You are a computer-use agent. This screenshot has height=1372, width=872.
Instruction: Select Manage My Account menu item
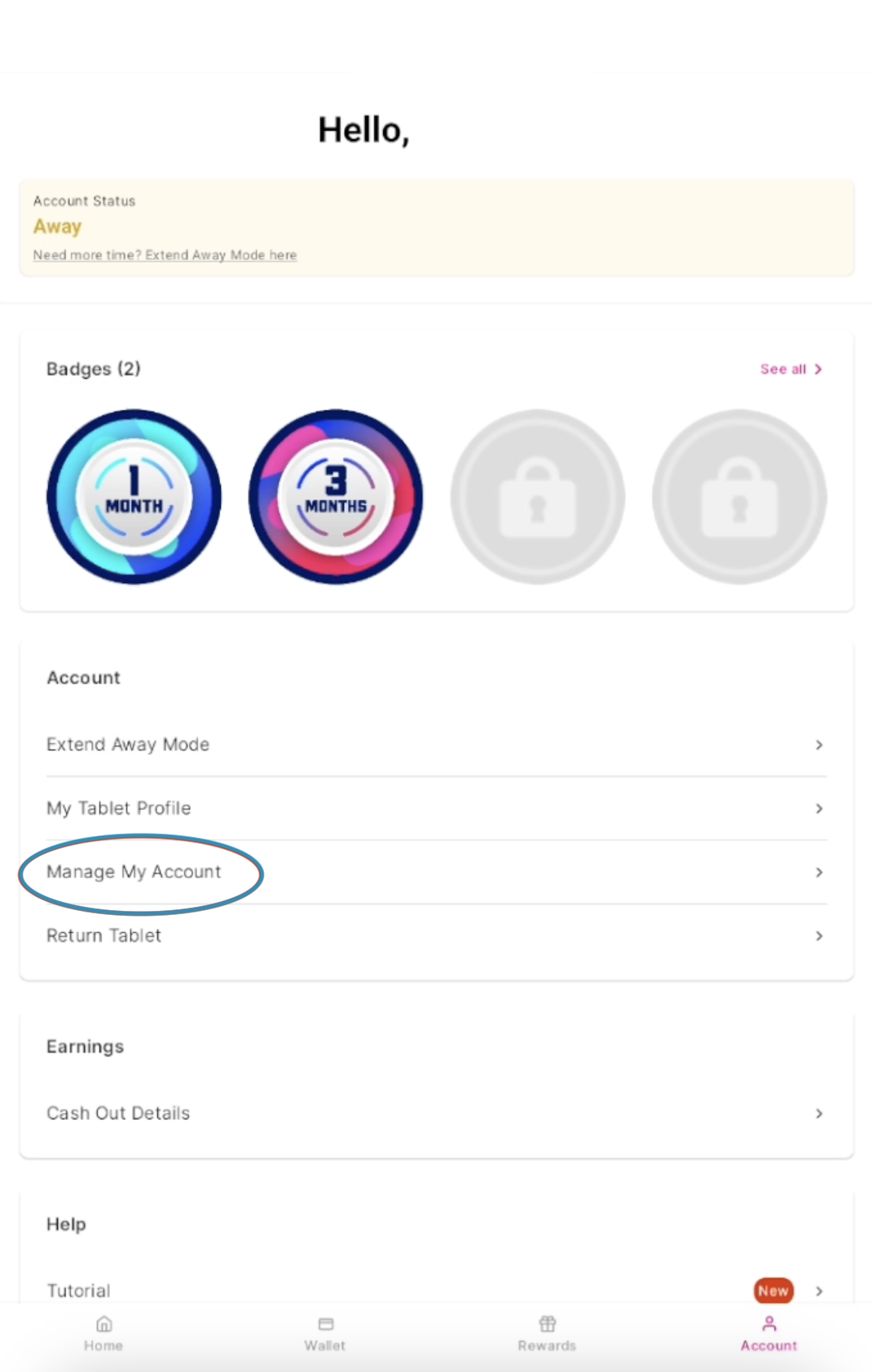pyautogui.click(x=436, y=872)
